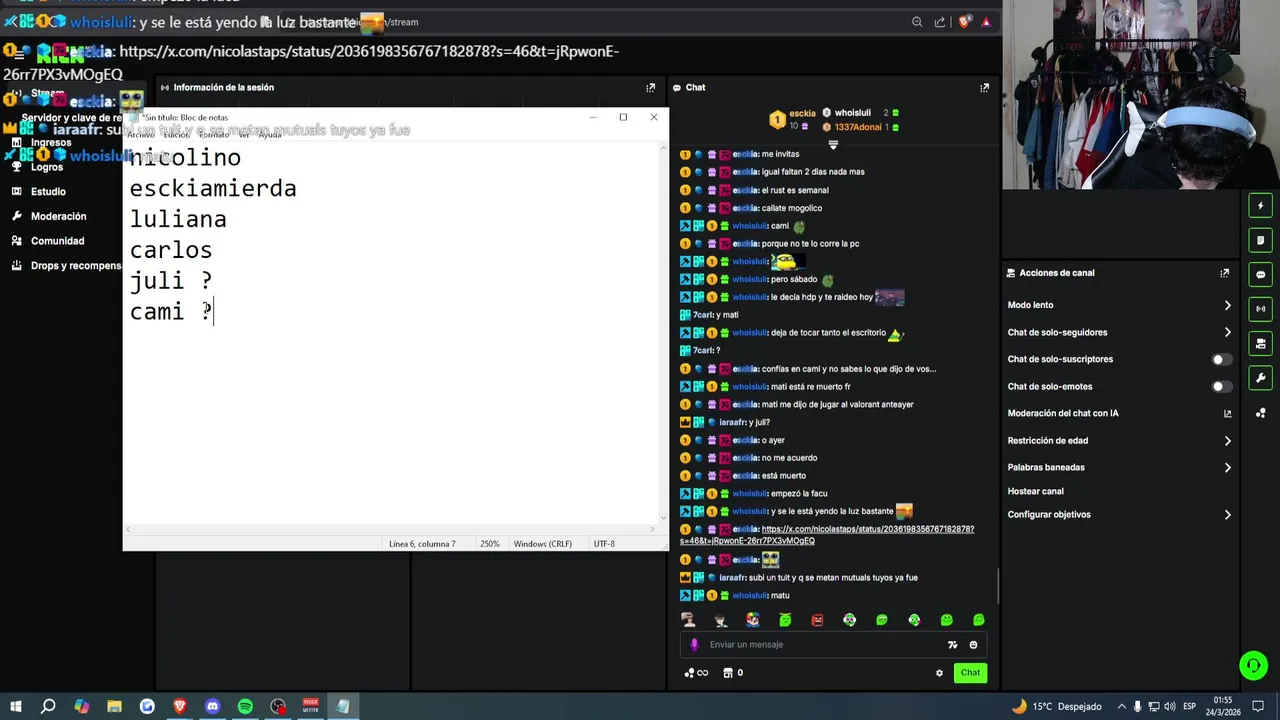Open the Moderación sidebar item
This screenshot has width=1280, height=720.
pyautogui.click(x=50, y=216)
